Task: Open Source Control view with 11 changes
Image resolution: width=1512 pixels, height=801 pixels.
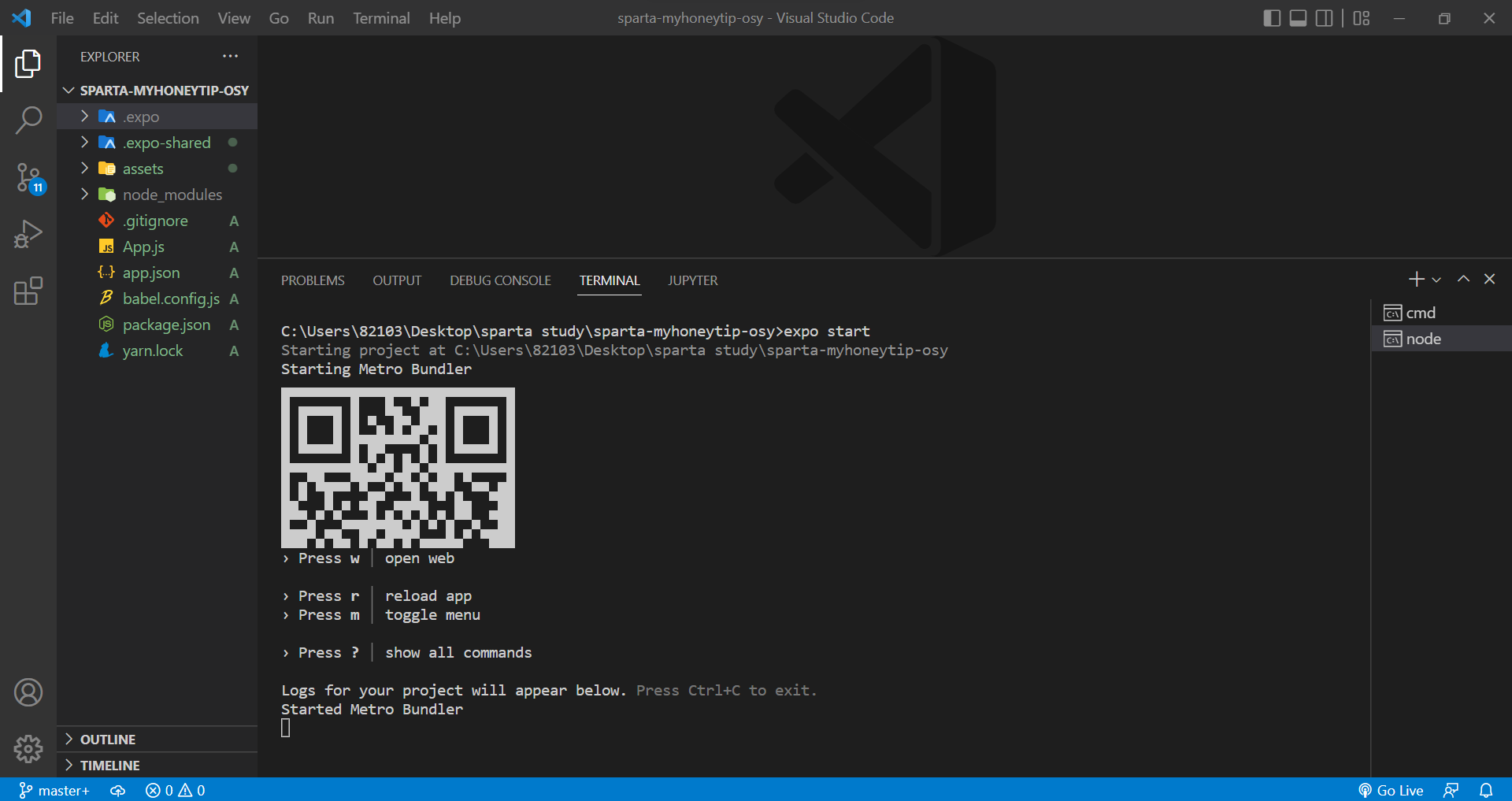Action: point(28,178)
